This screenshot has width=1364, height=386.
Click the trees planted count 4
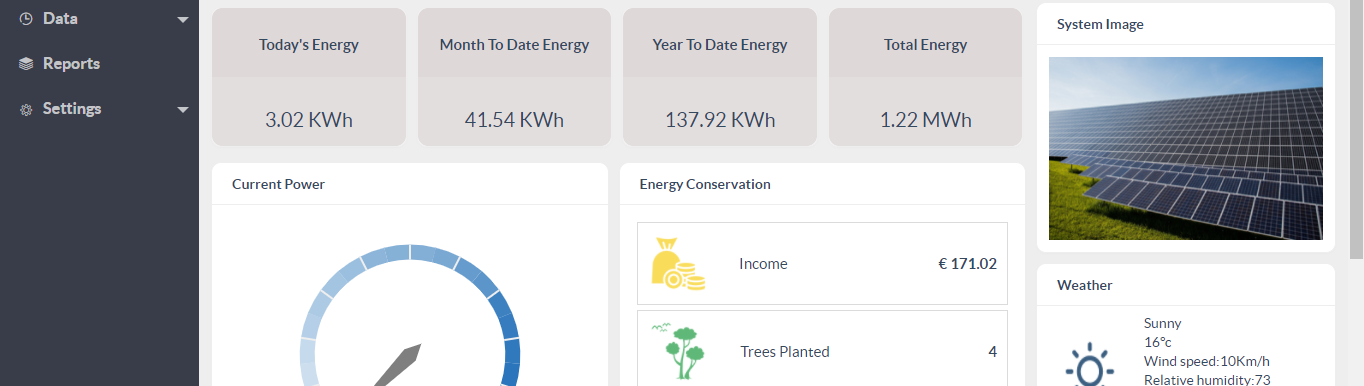[992, 351]
